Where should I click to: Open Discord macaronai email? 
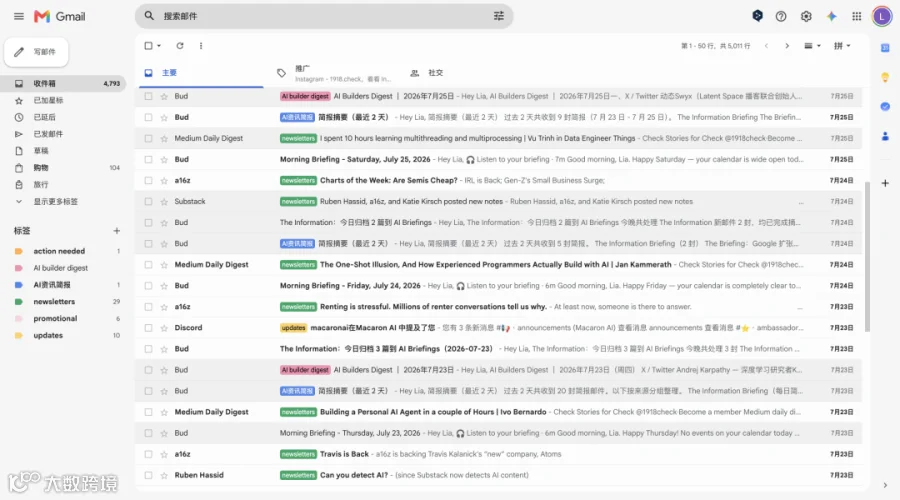point(499,328)
